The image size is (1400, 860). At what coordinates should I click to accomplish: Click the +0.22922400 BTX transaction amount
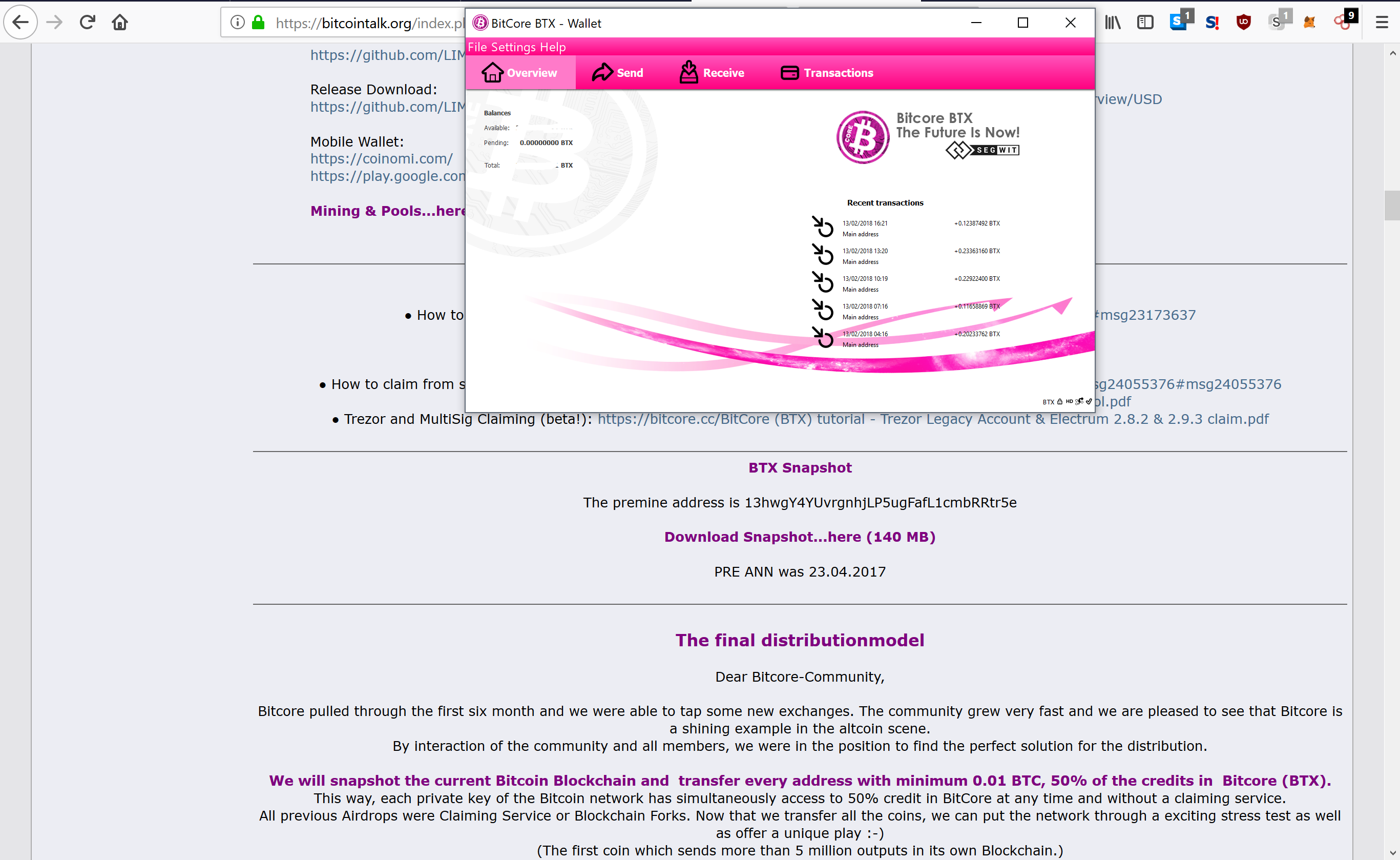click(x=977, y=279)
